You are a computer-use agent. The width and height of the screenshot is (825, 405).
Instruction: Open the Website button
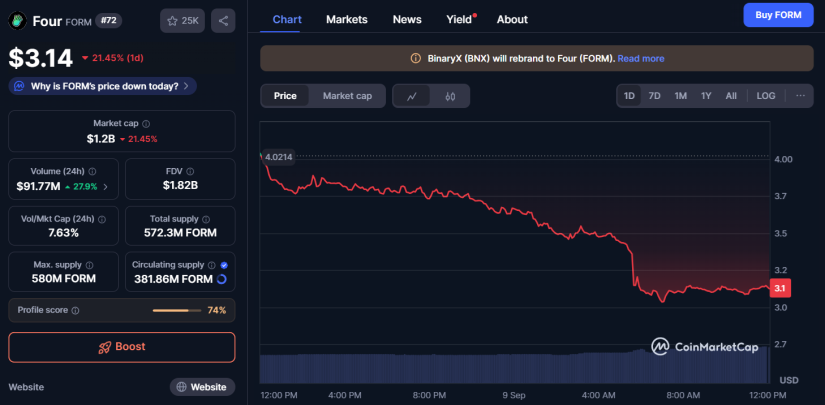pyautogui.click(x=203, y=387)
